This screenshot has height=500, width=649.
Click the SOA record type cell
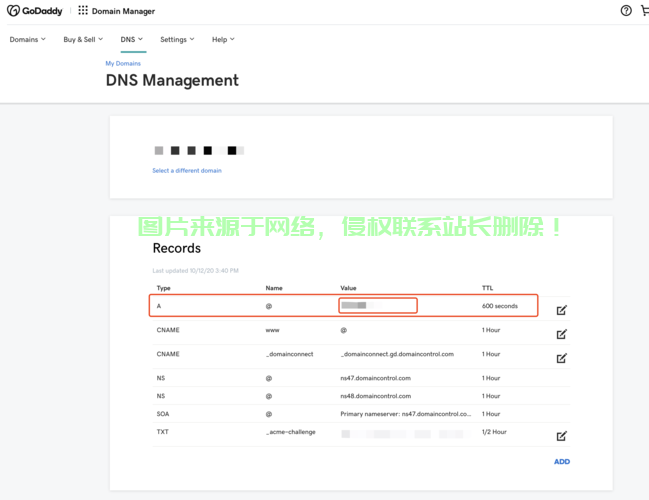coord(163,414)
